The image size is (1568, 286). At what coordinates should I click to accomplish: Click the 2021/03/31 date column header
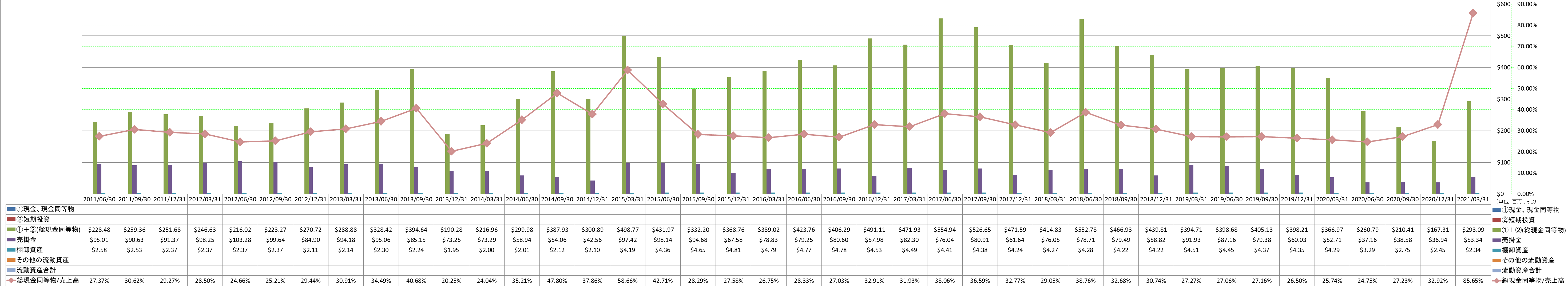point(1474,199)
